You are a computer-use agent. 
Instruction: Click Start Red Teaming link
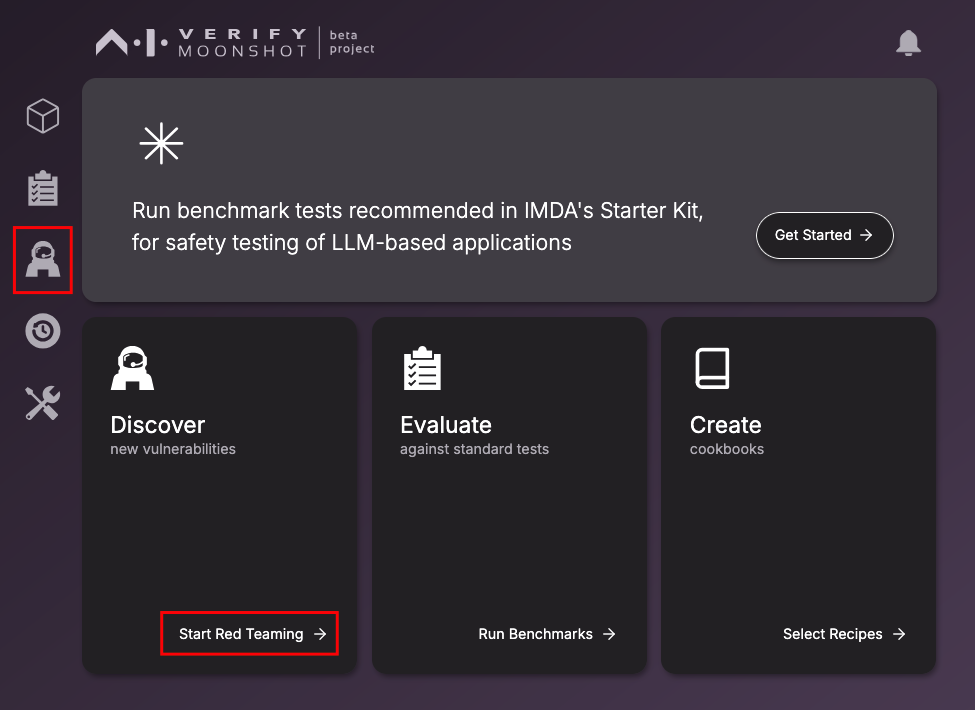(252, 634)
